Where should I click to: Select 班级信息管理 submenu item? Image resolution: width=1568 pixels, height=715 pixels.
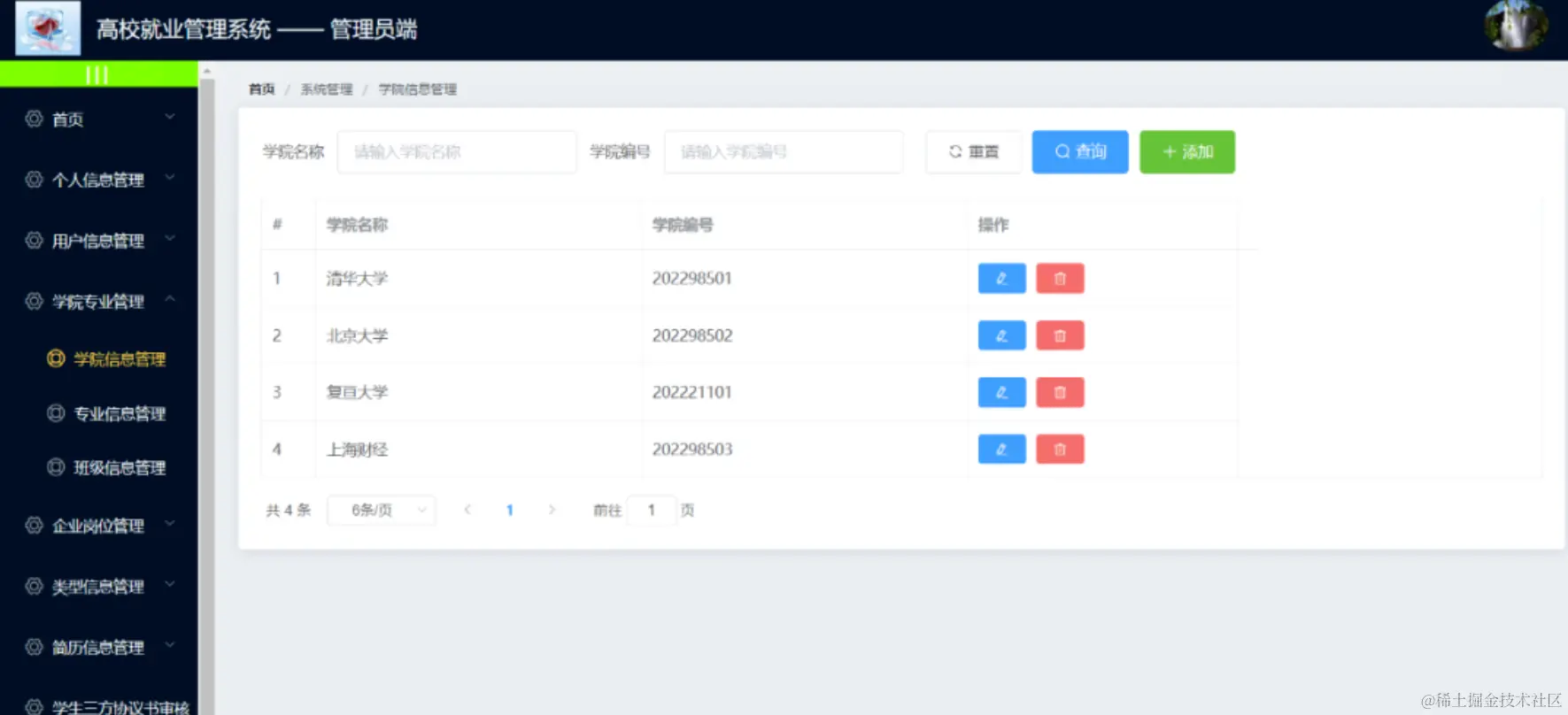tap(98, 467)
